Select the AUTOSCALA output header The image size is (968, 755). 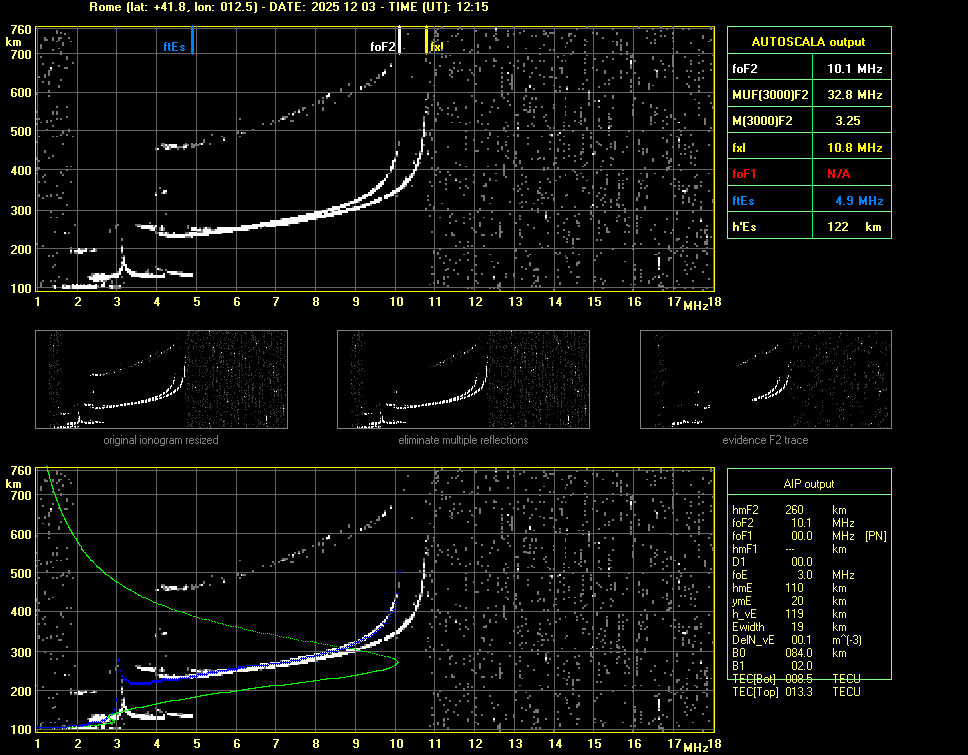click(x=808, y=42)
